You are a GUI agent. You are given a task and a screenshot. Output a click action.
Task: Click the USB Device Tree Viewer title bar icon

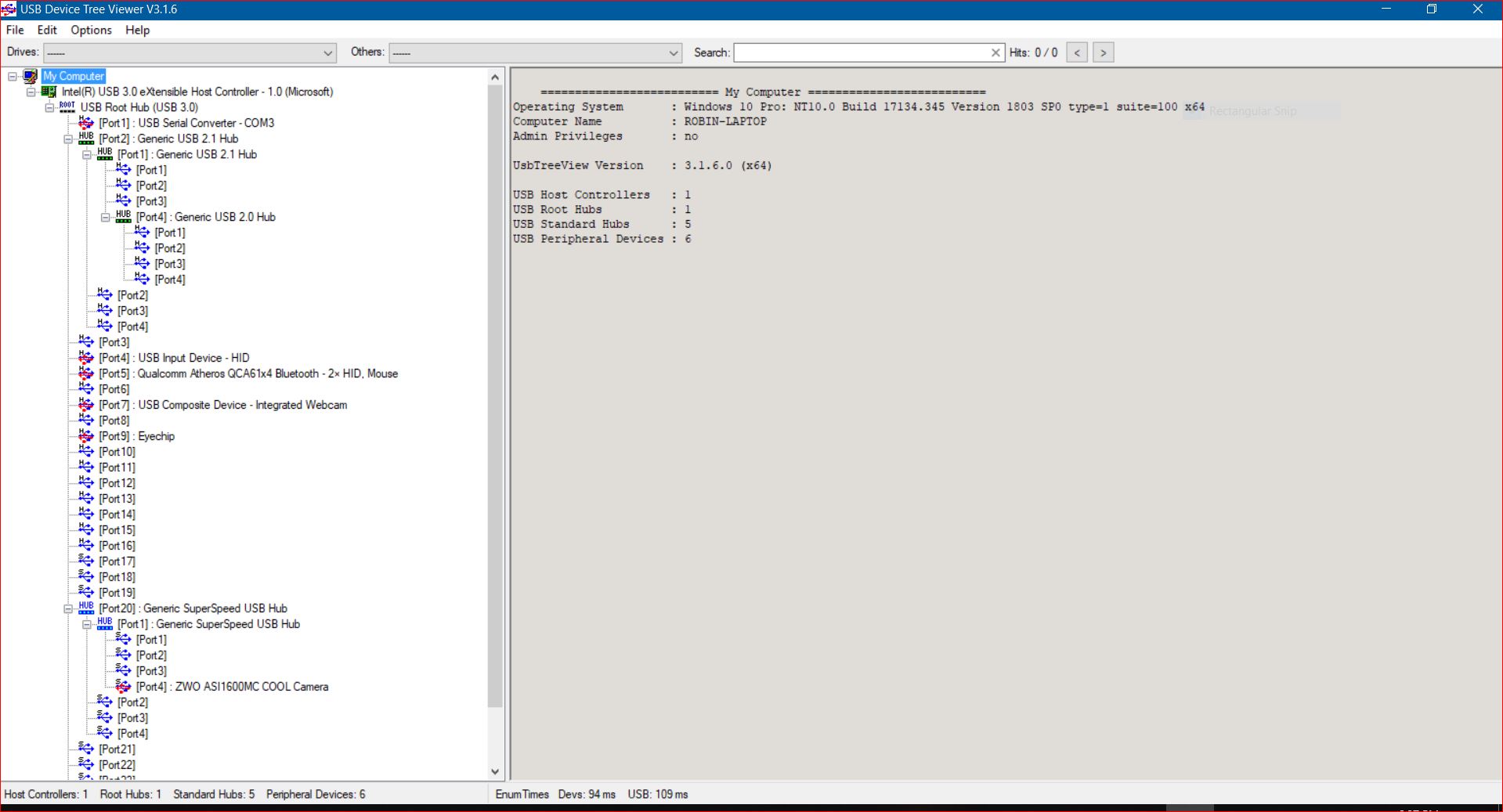(9, 9)
